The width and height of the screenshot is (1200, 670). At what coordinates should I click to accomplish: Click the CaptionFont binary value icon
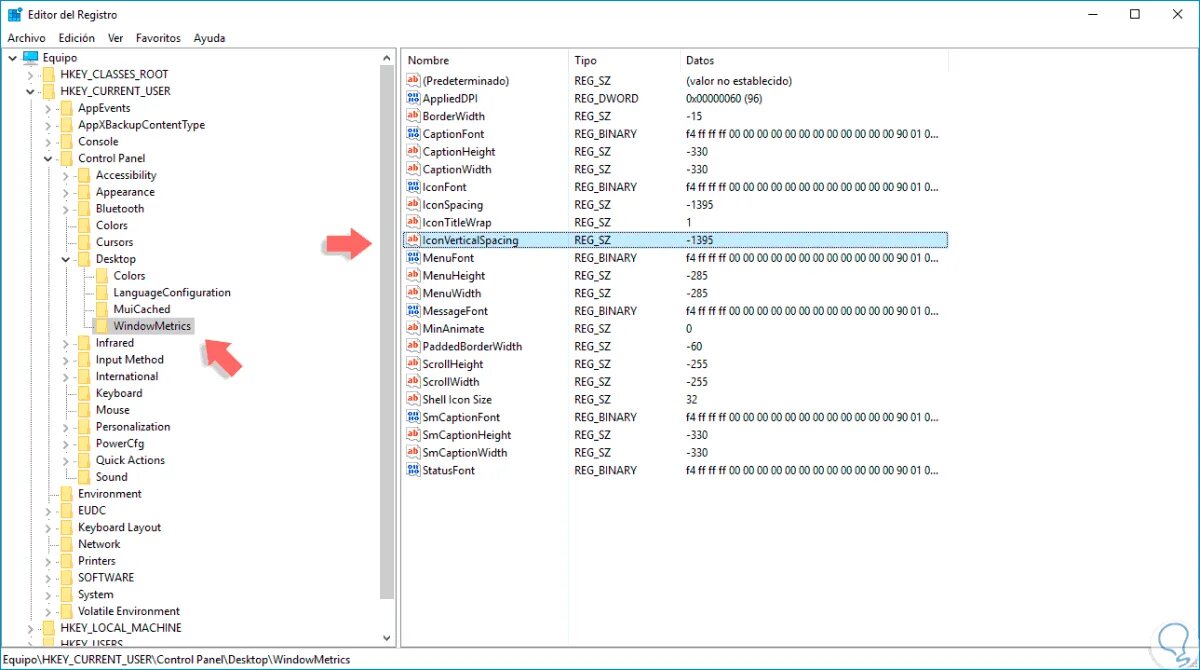pos(413,134)
